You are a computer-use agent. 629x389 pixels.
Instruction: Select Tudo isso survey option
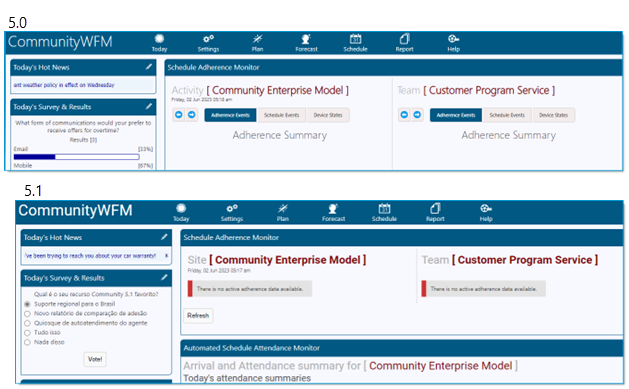[27, 332]
